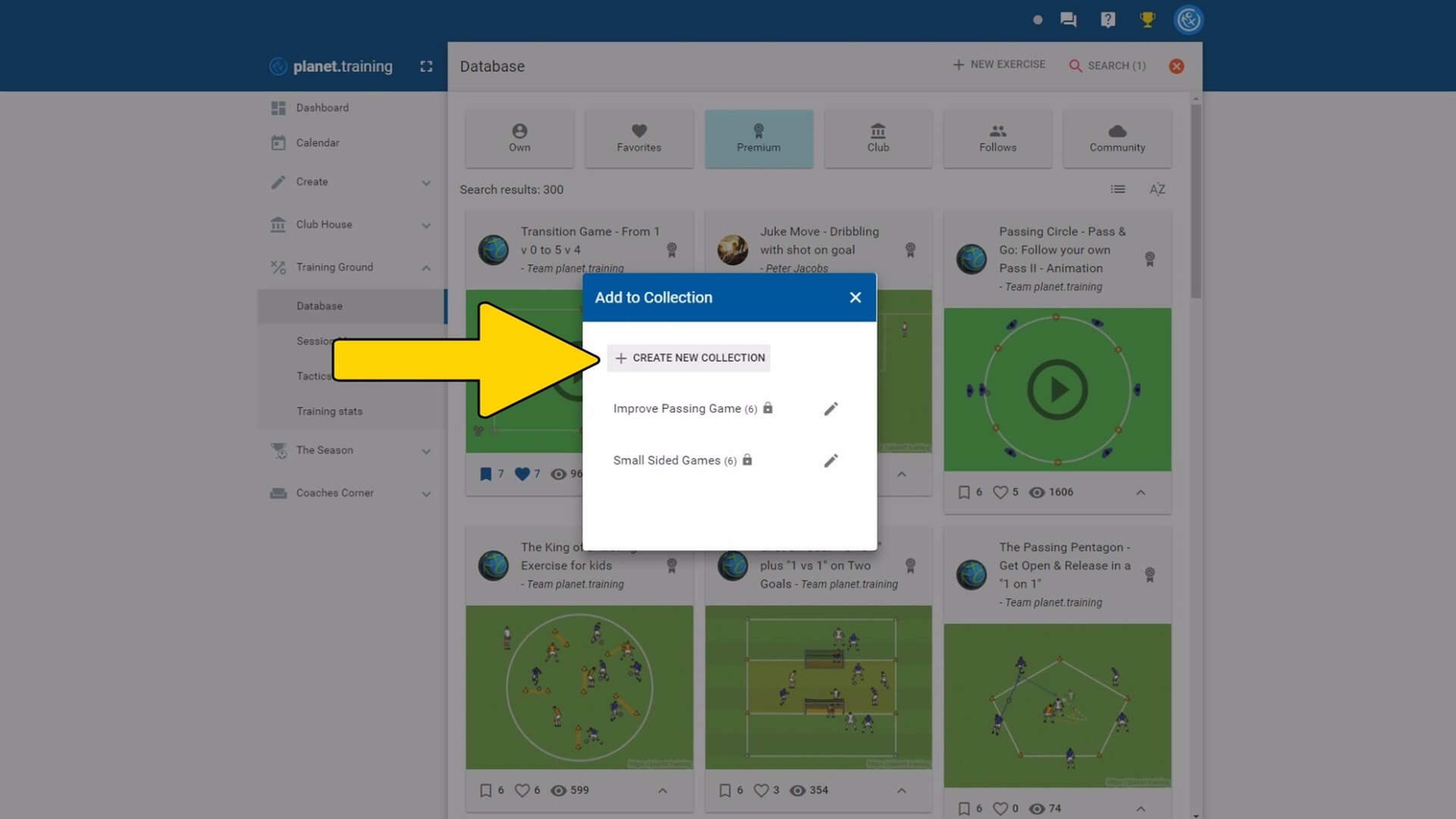Click New Exercise button
This screenshot has height=819, width=1456.
tap(999, 64)
